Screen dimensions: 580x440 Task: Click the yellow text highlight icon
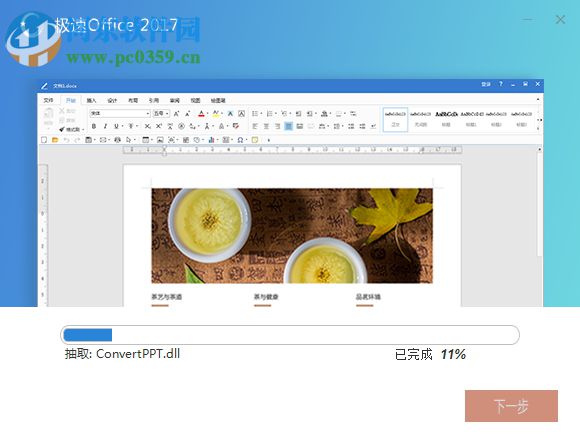point(216,114)
